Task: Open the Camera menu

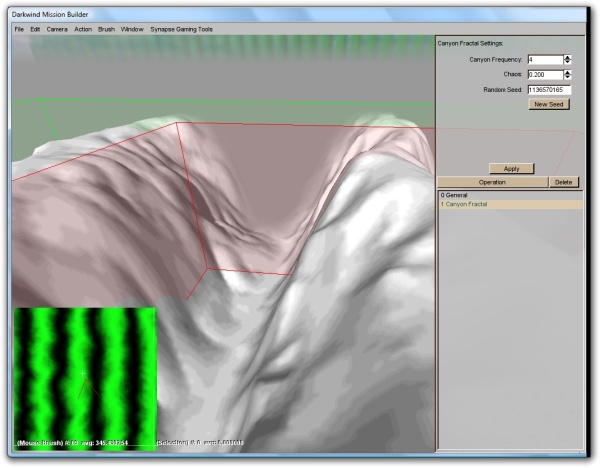Action: click(x=57, y=29)
